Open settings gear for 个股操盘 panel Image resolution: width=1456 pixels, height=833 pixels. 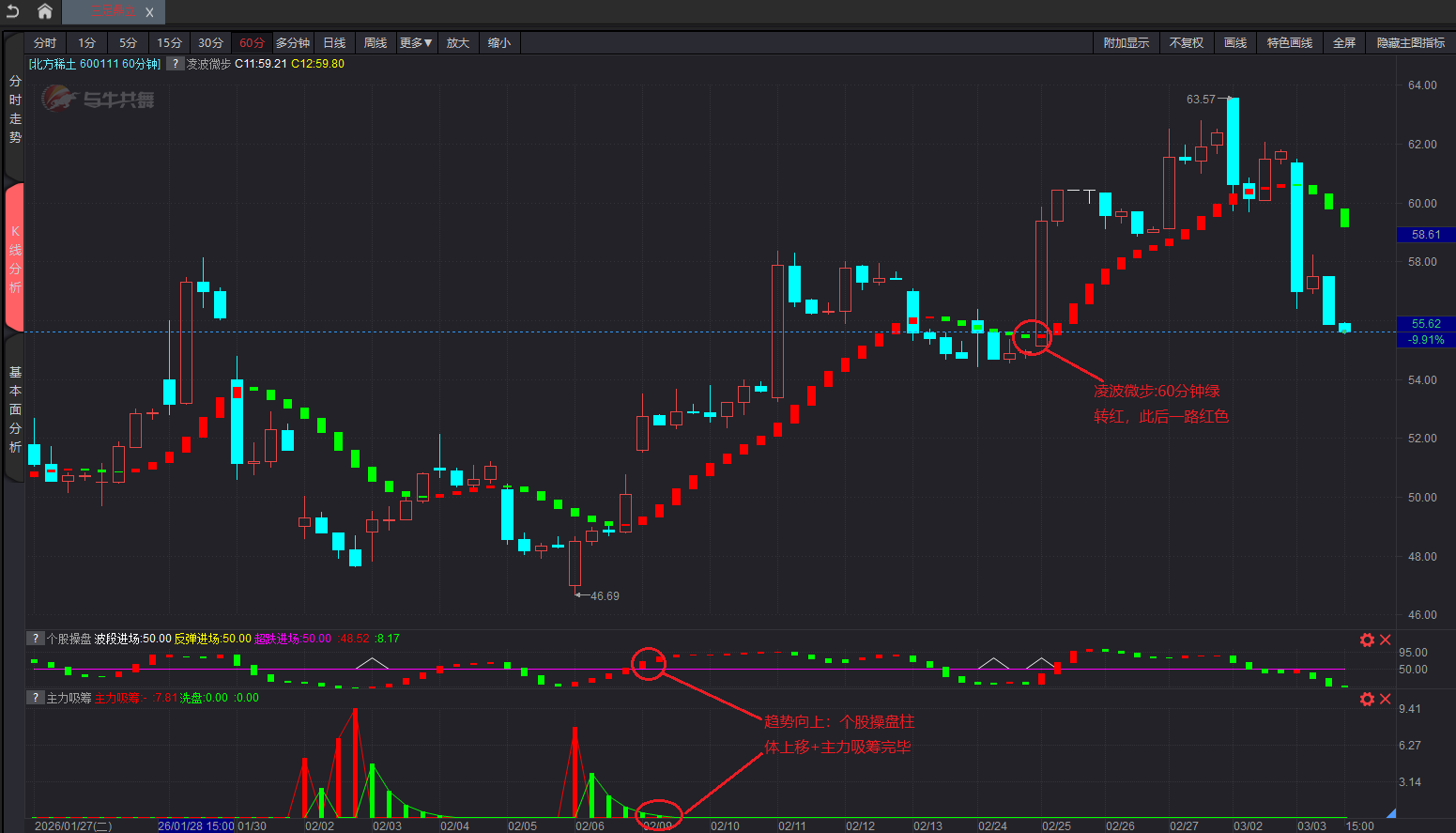(1367, 640)
